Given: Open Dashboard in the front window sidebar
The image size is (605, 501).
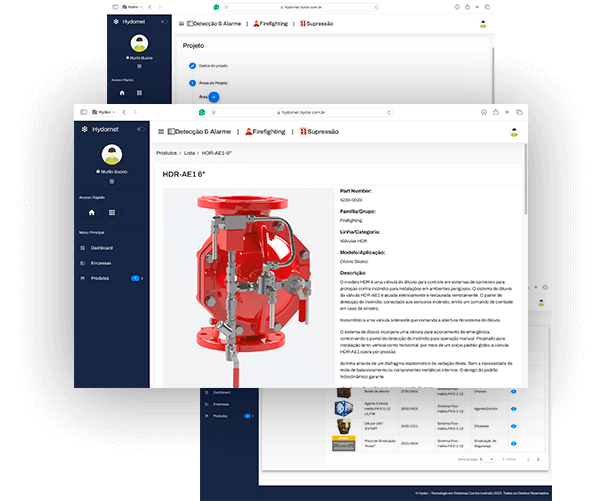Looking at the screenshot, I should [101, 248].
